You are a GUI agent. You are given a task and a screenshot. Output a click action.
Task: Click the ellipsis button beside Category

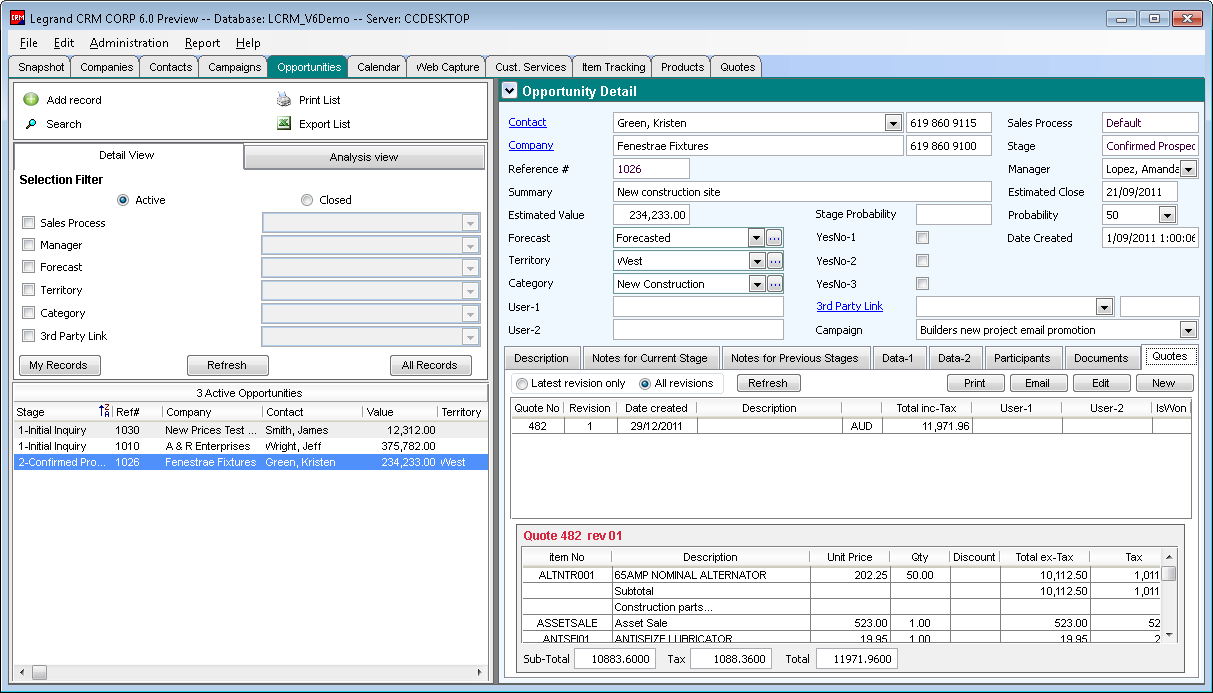tap(775, 284)
